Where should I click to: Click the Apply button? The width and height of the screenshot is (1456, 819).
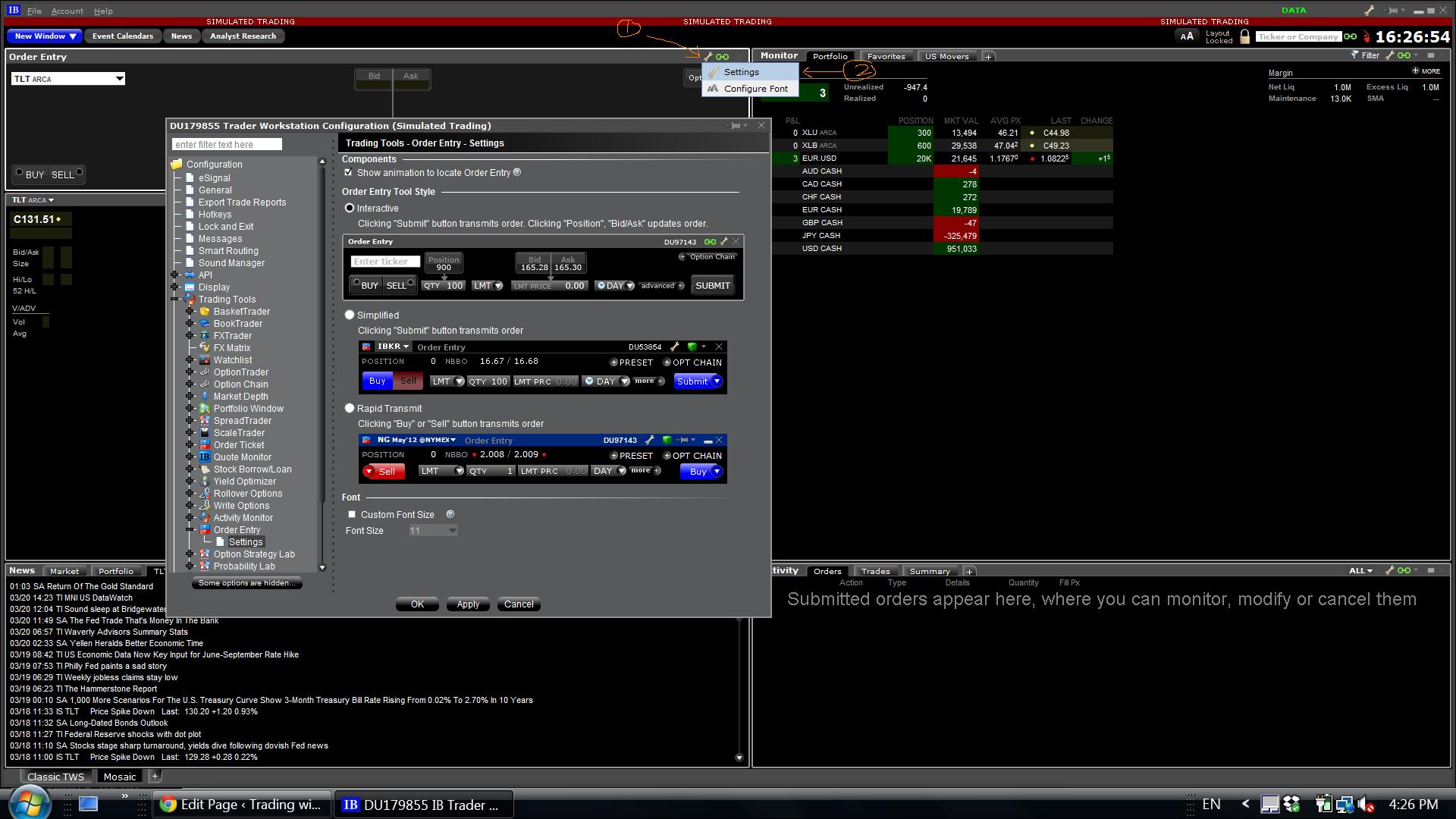click(x=468, y=604)
